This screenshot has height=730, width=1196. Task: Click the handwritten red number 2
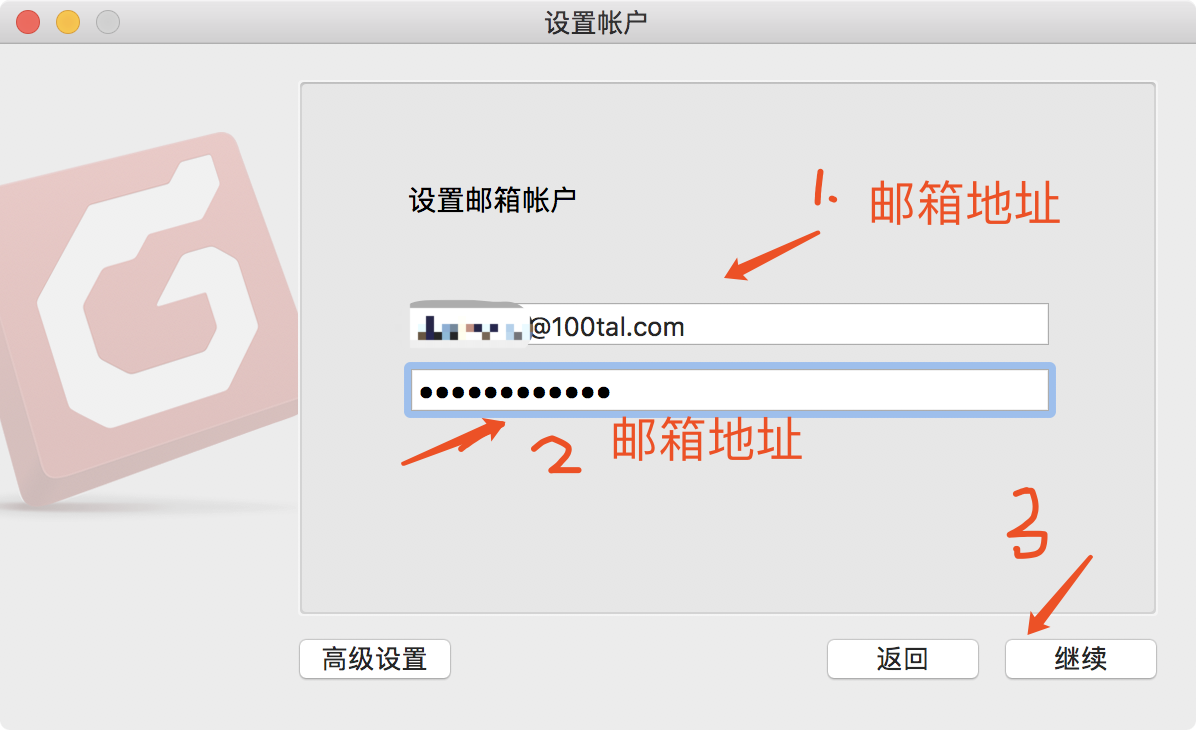coord(557,455)
